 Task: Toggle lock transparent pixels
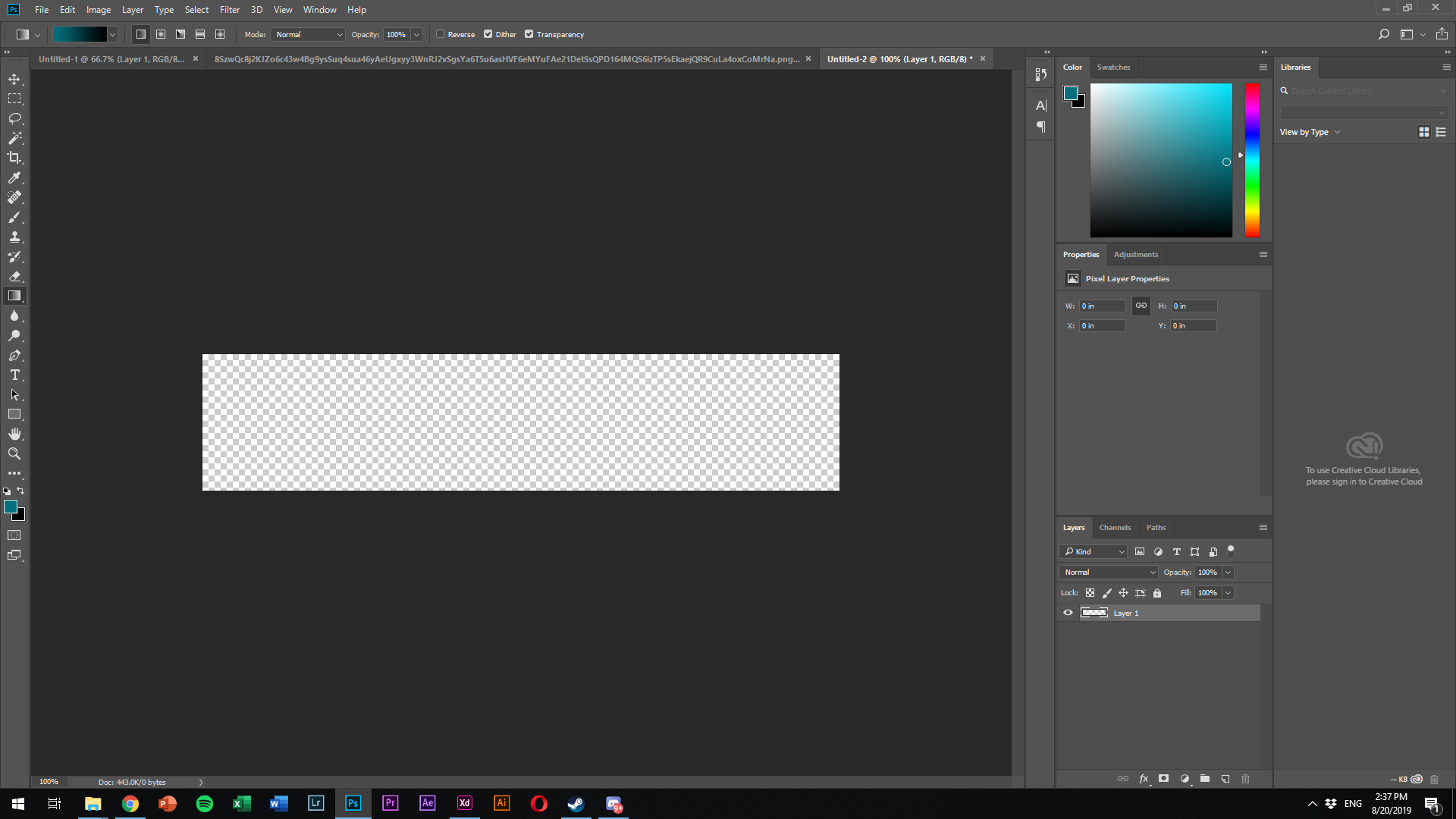click(x=1090, y=593)
